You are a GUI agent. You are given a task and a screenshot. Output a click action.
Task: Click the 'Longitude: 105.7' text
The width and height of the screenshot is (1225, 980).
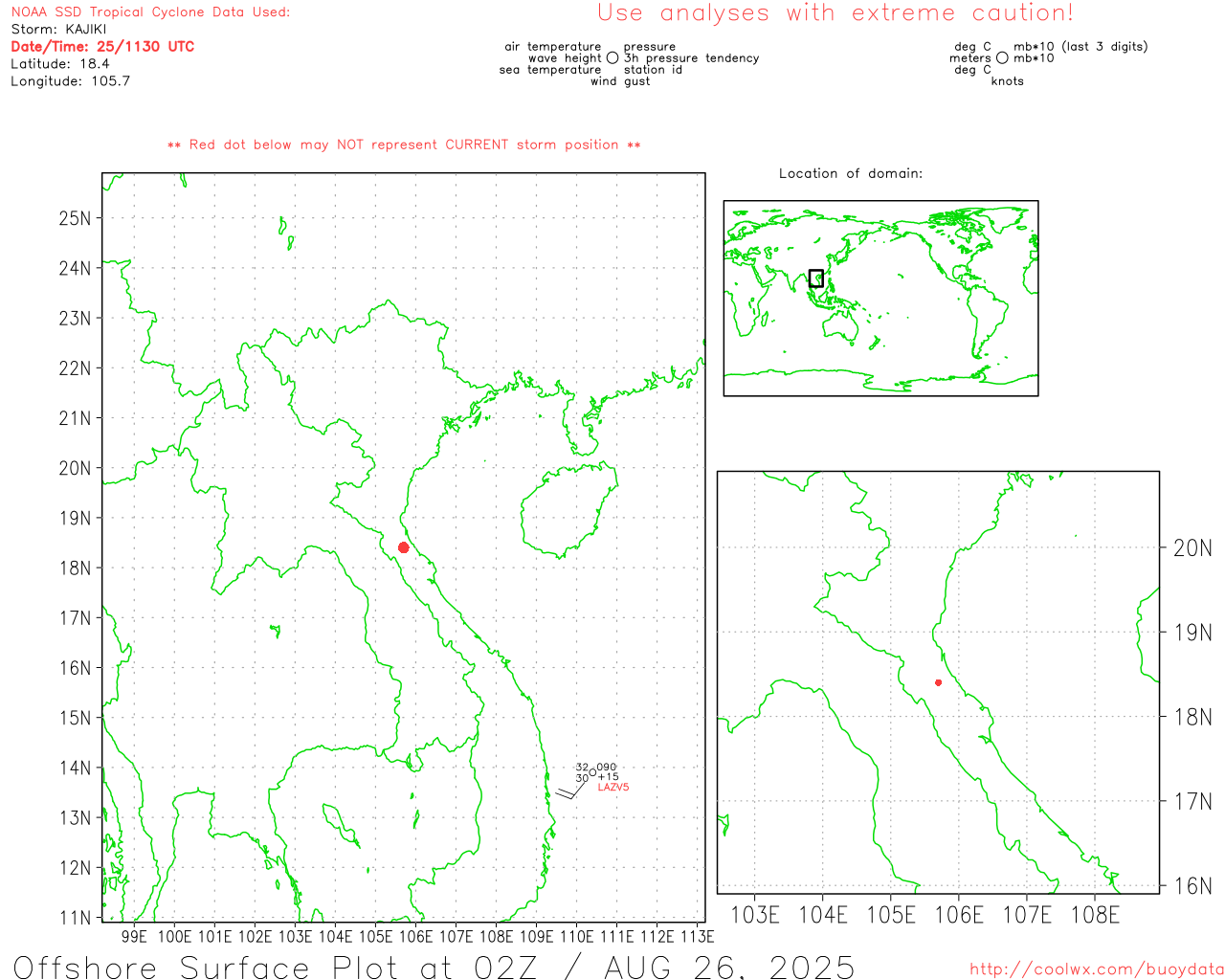click(x=71, y=81)
